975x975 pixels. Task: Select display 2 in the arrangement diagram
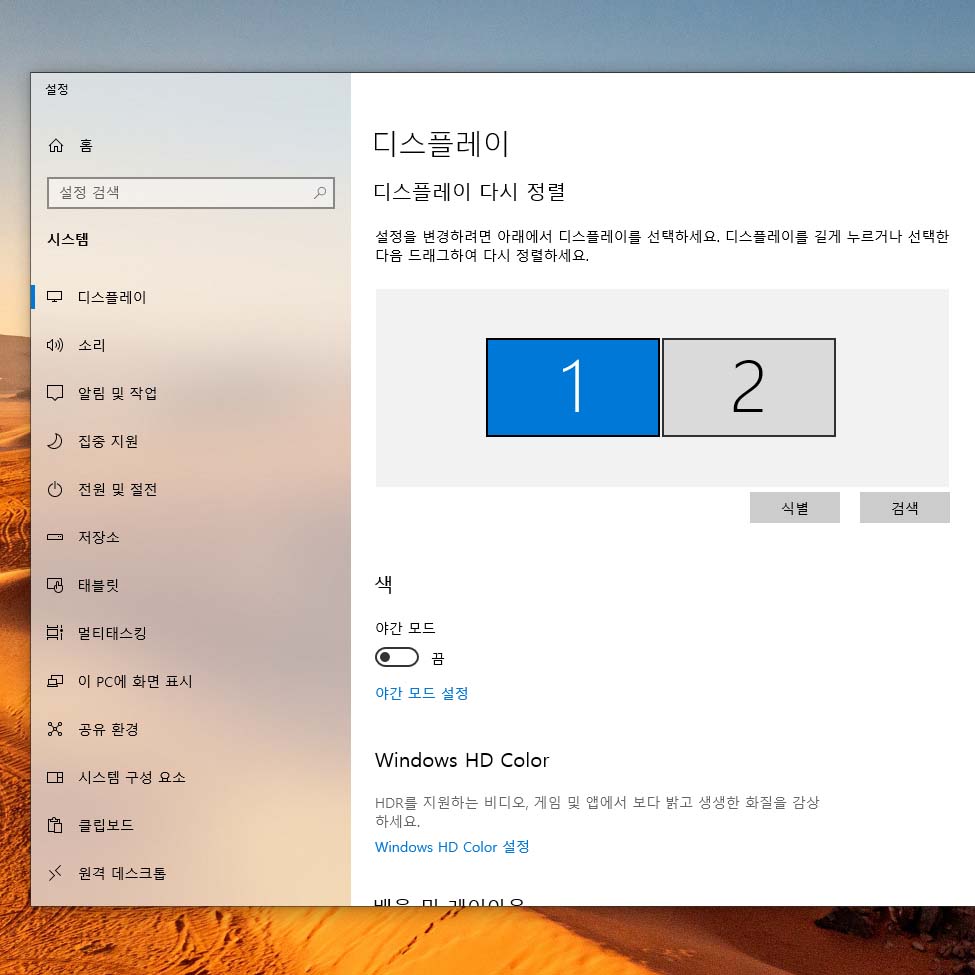click(748, 387)
